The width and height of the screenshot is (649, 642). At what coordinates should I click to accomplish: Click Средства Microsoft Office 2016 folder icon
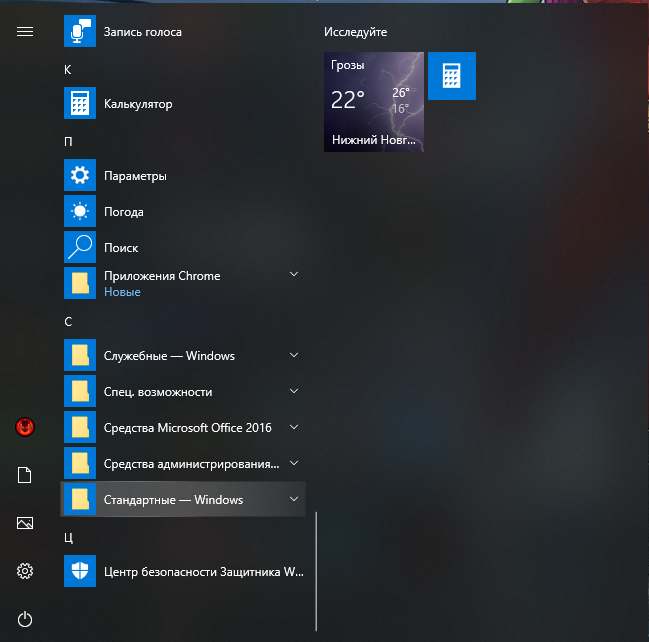(x=80, y=427)
